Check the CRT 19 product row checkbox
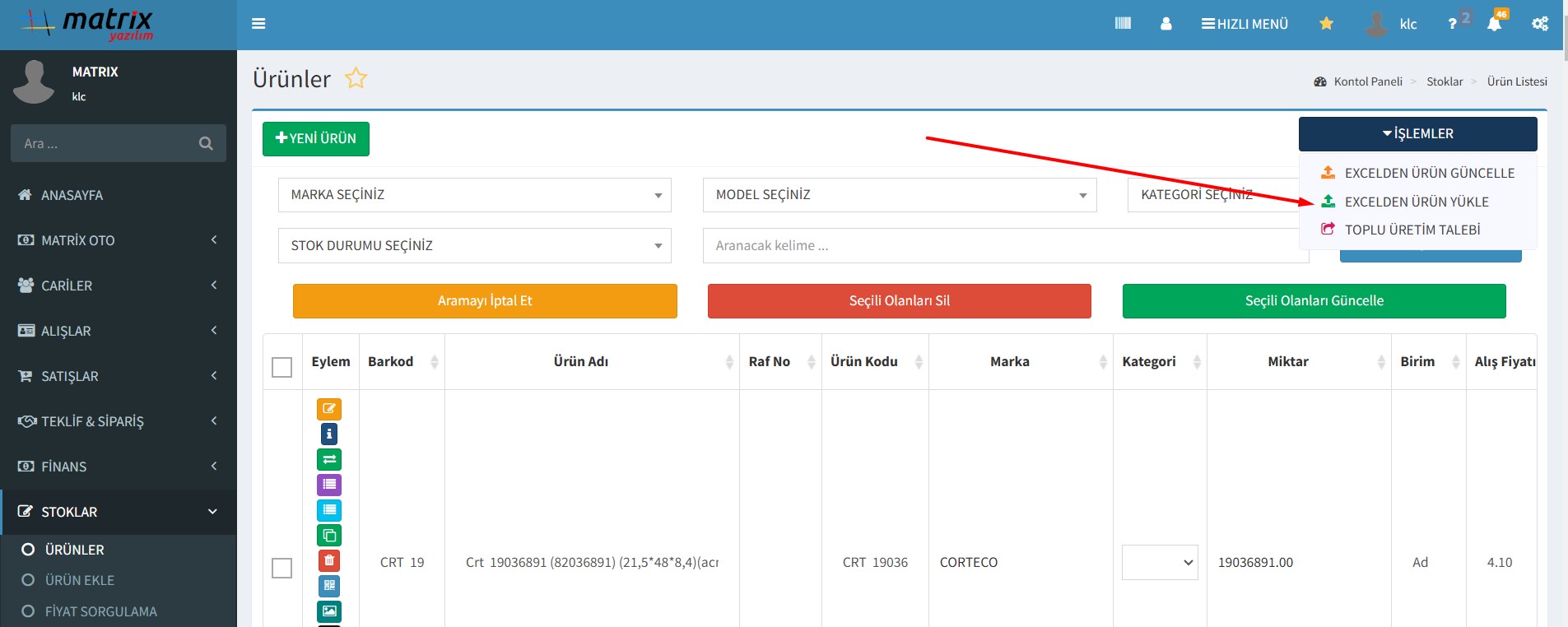The width and height of the screenshot is (1568, 627). pyautogui.click(x=281, y=568)
